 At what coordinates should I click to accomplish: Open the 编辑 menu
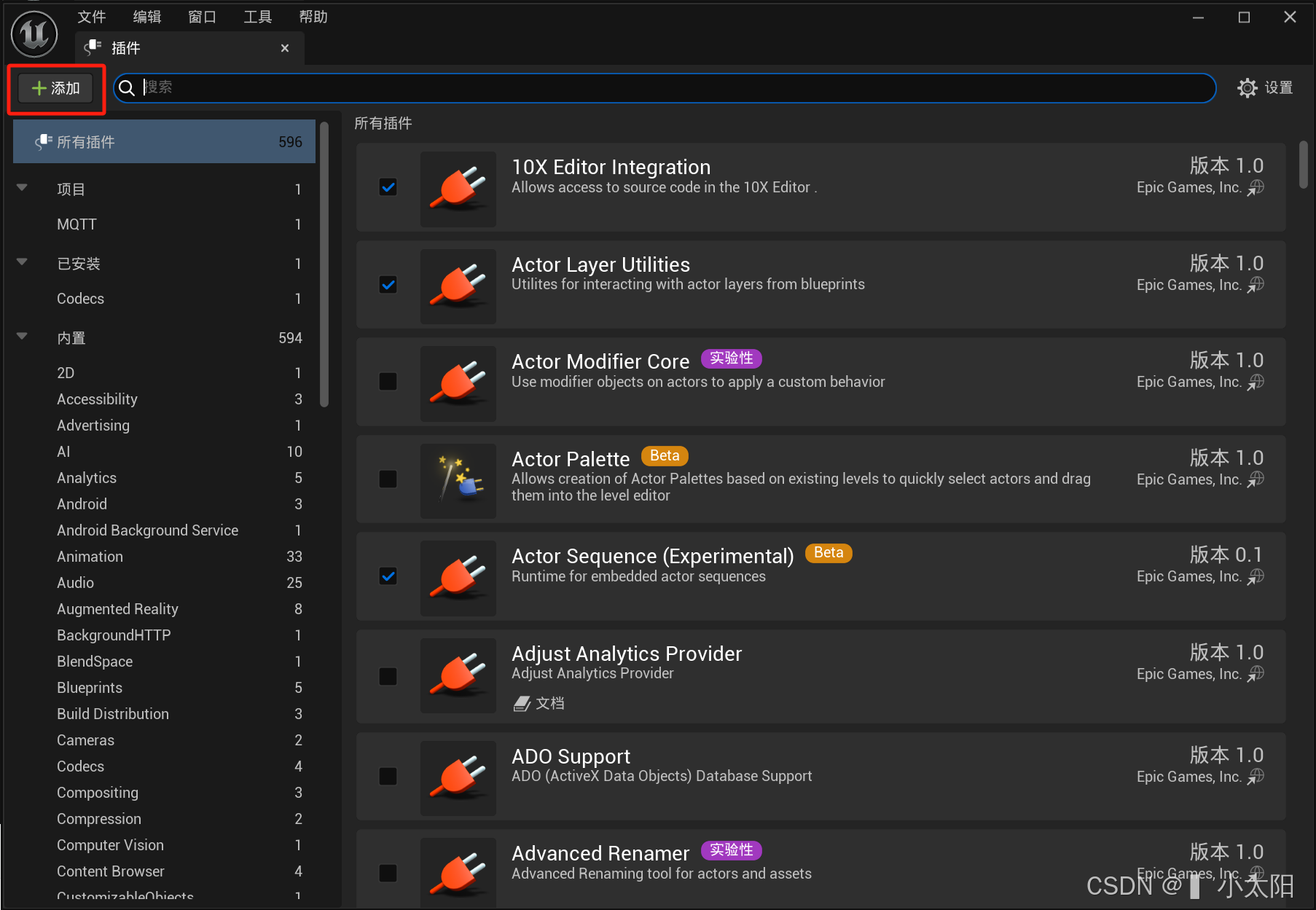147,17
